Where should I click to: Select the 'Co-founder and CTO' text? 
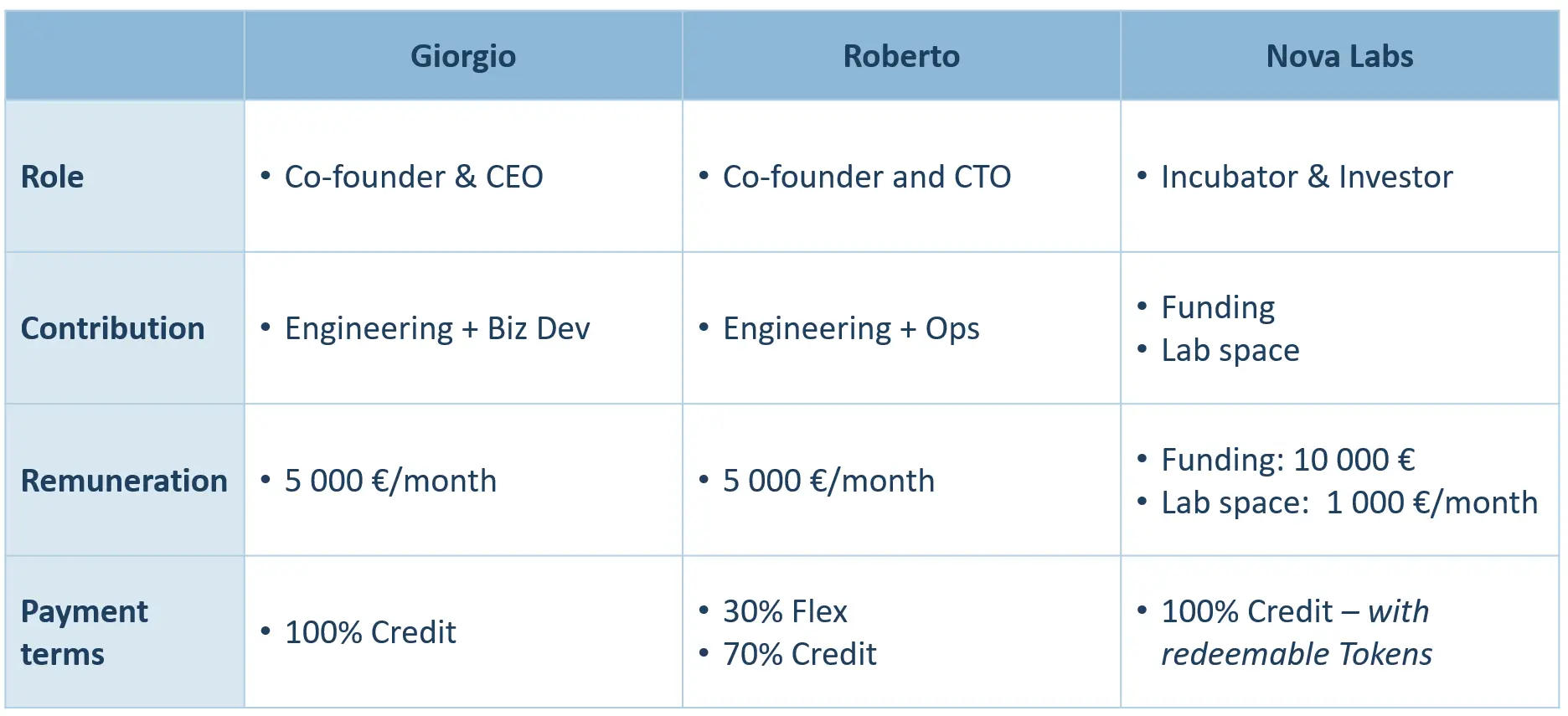coord(867,177)
